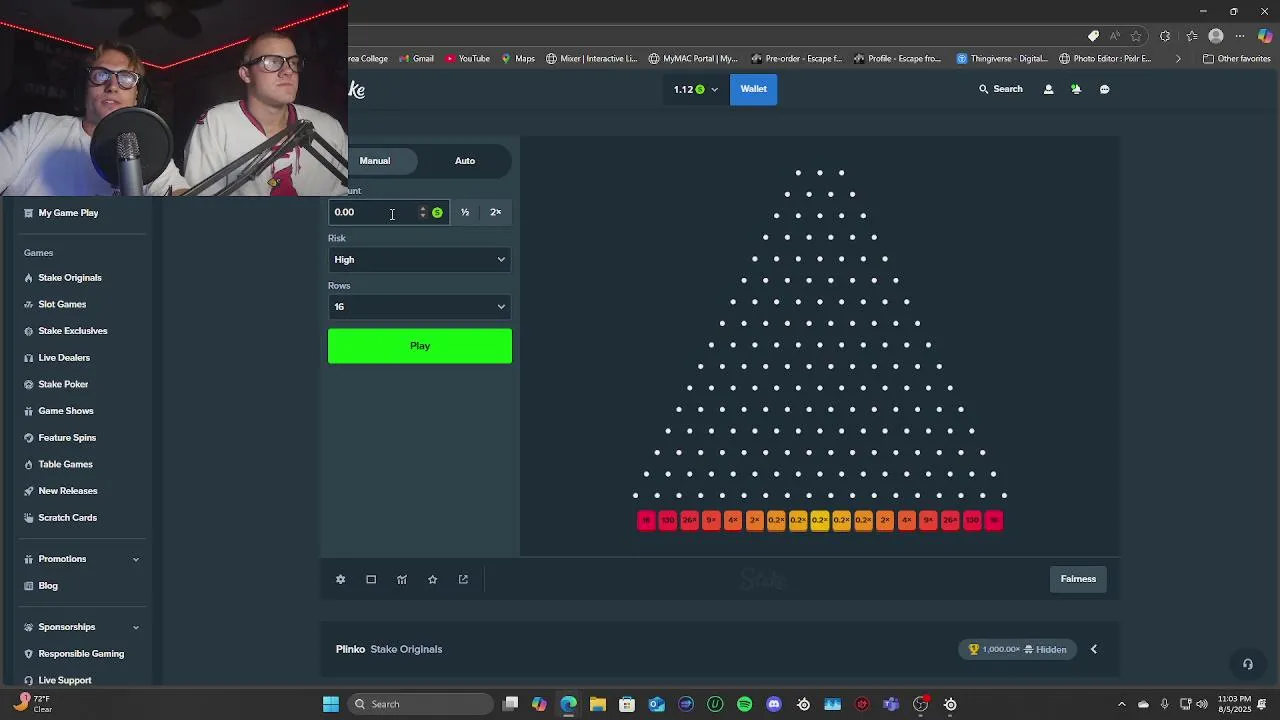Open the browser extensions icon

pyautogui.click(x=1165, y=36)
